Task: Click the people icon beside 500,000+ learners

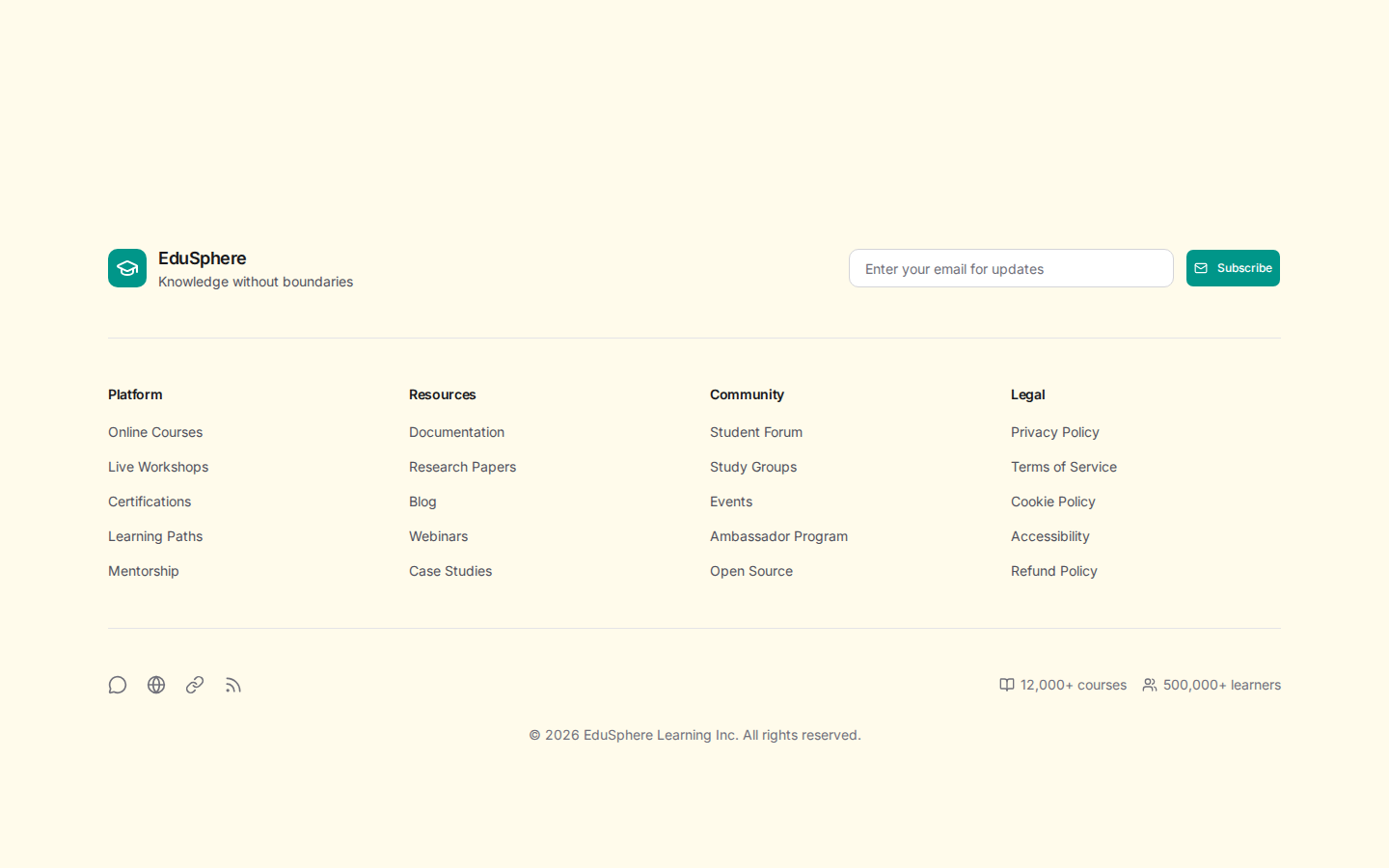Action: 1150,685
